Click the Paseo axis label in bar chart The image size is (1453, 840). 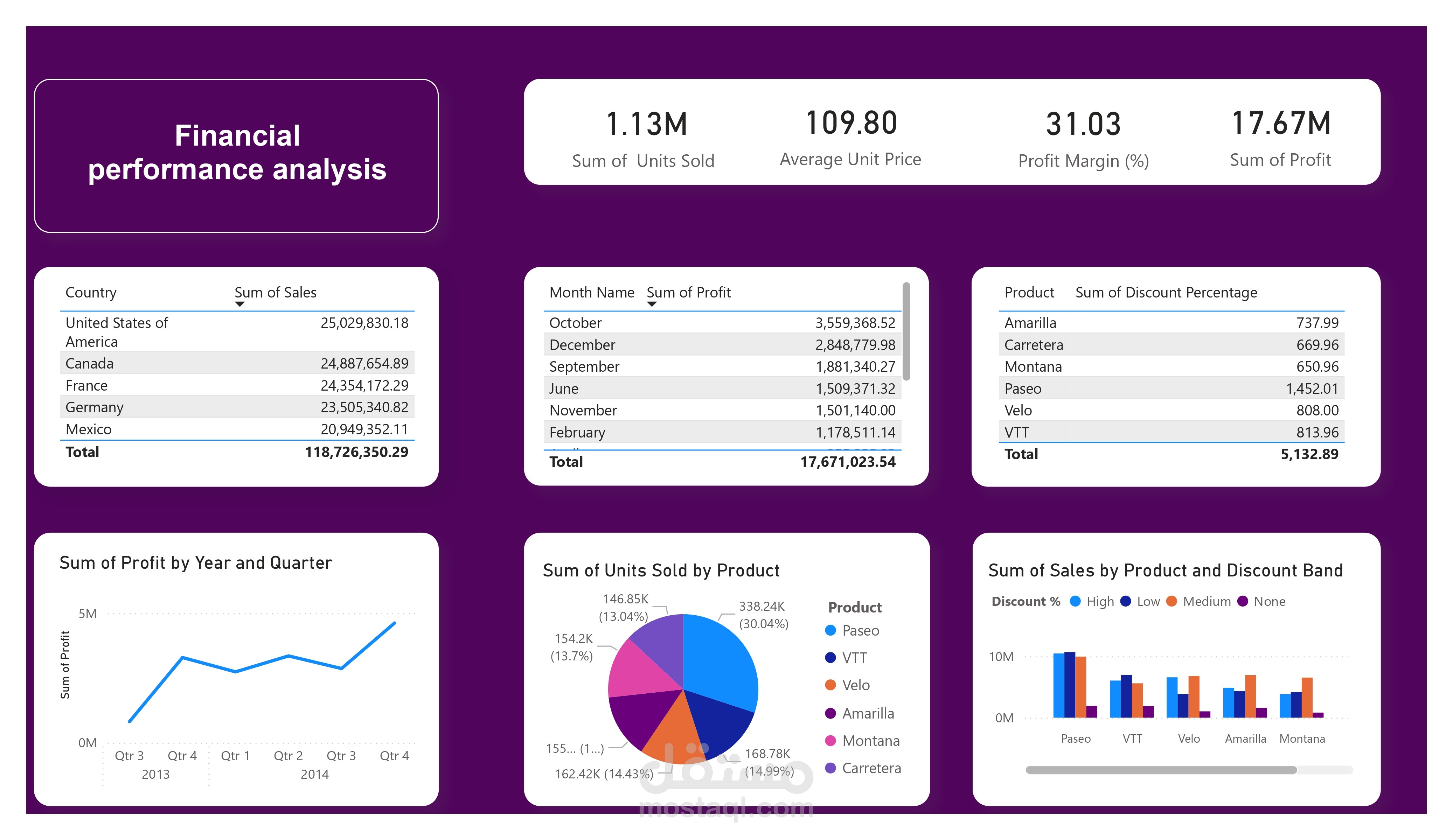[1076, 738]
